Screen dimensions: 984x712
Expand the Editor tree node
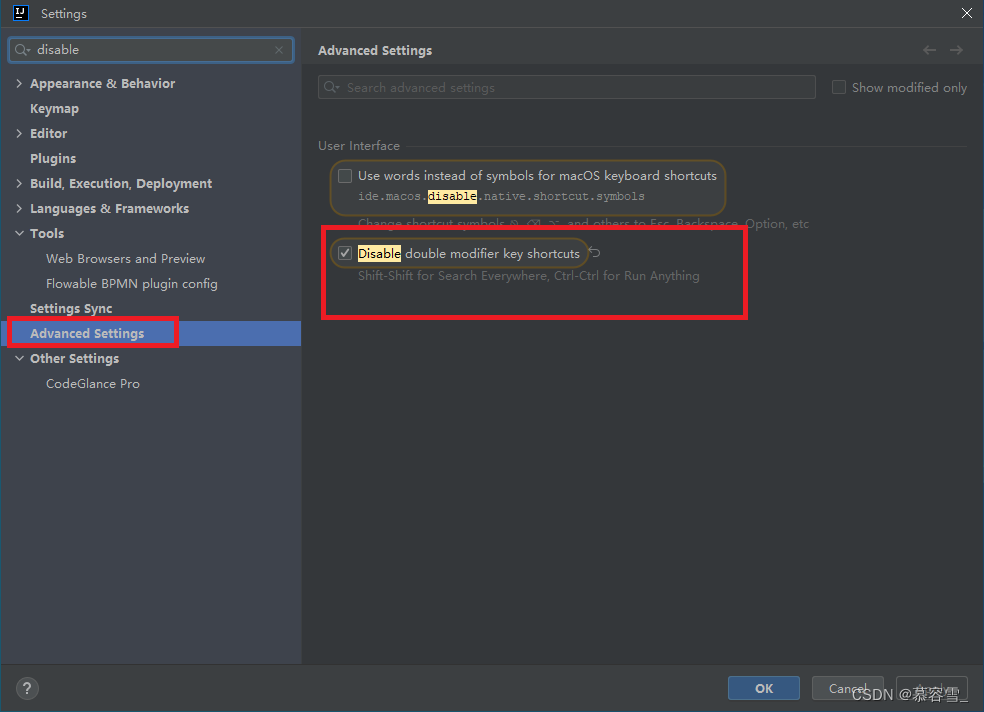click(x=19, y=133)
